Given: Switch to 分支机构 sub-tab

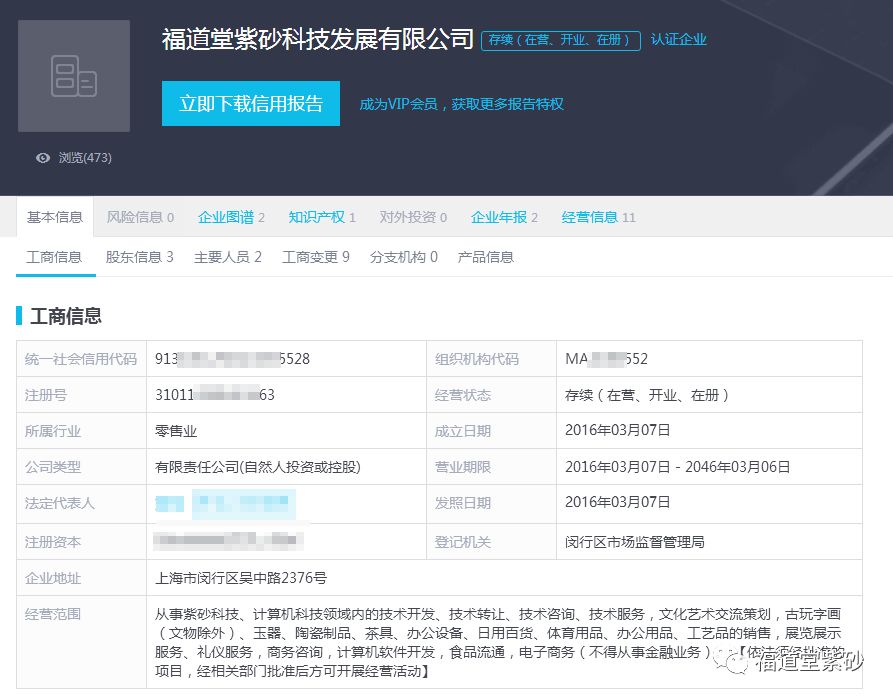Looking at the screenshot, I should [x=404, y=257].
